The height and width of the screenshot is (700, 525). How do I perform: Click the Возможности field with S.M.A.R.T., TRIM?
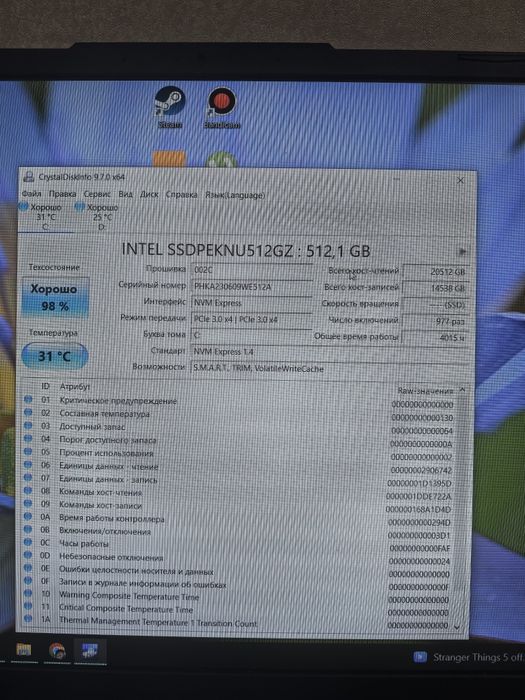pyautogui.click(x=329, y=368)
